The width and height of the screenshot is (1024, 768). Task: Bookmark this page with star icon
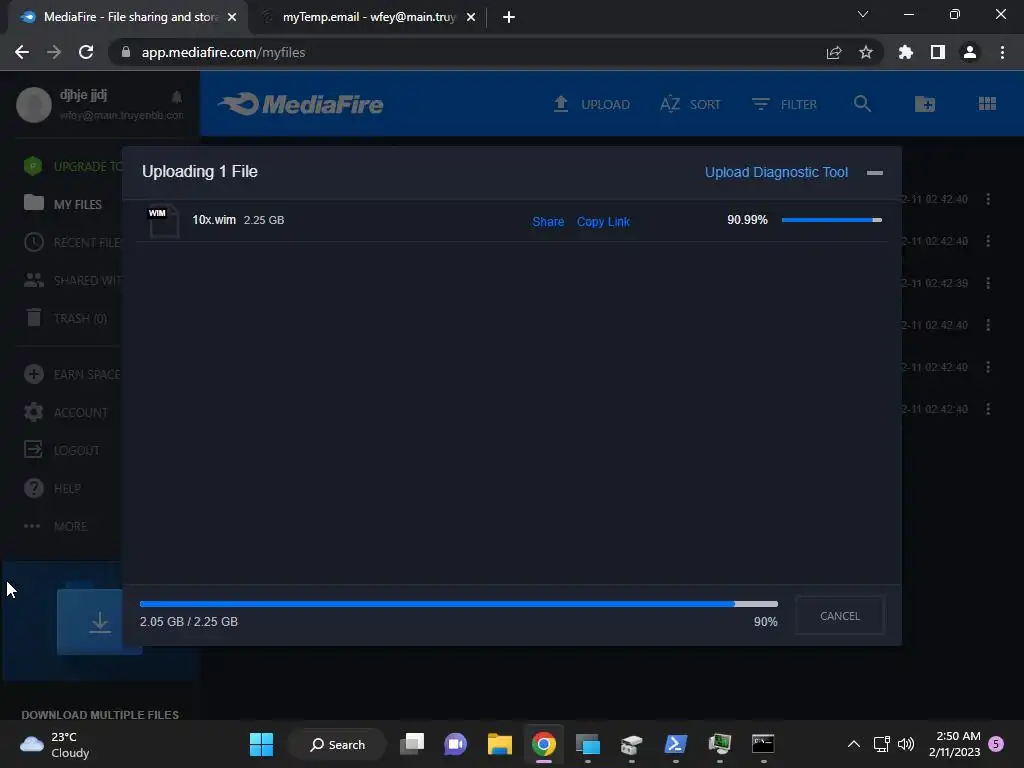(865, 52)
